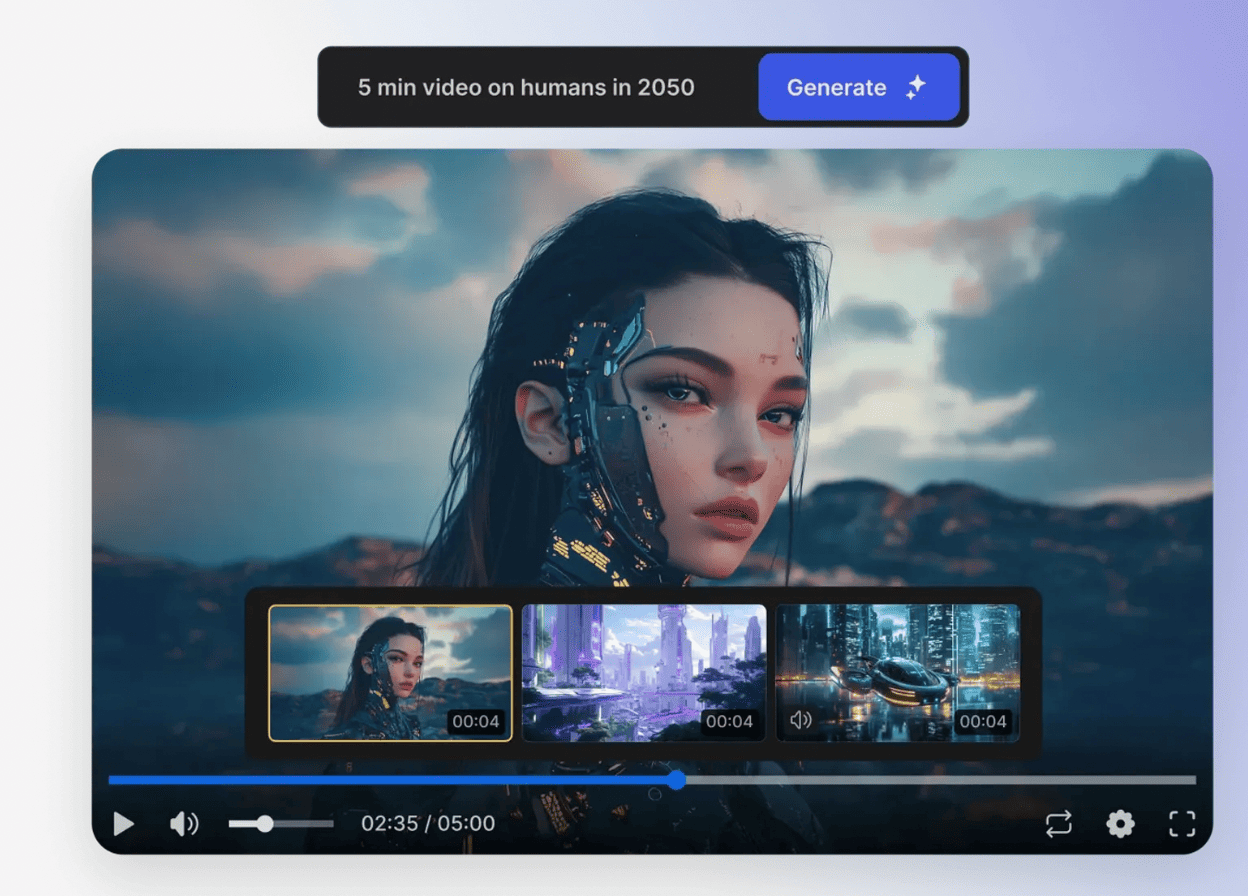
Task: Click the speaker icon on the flying car thumbnail
Action: click(800, 720)
